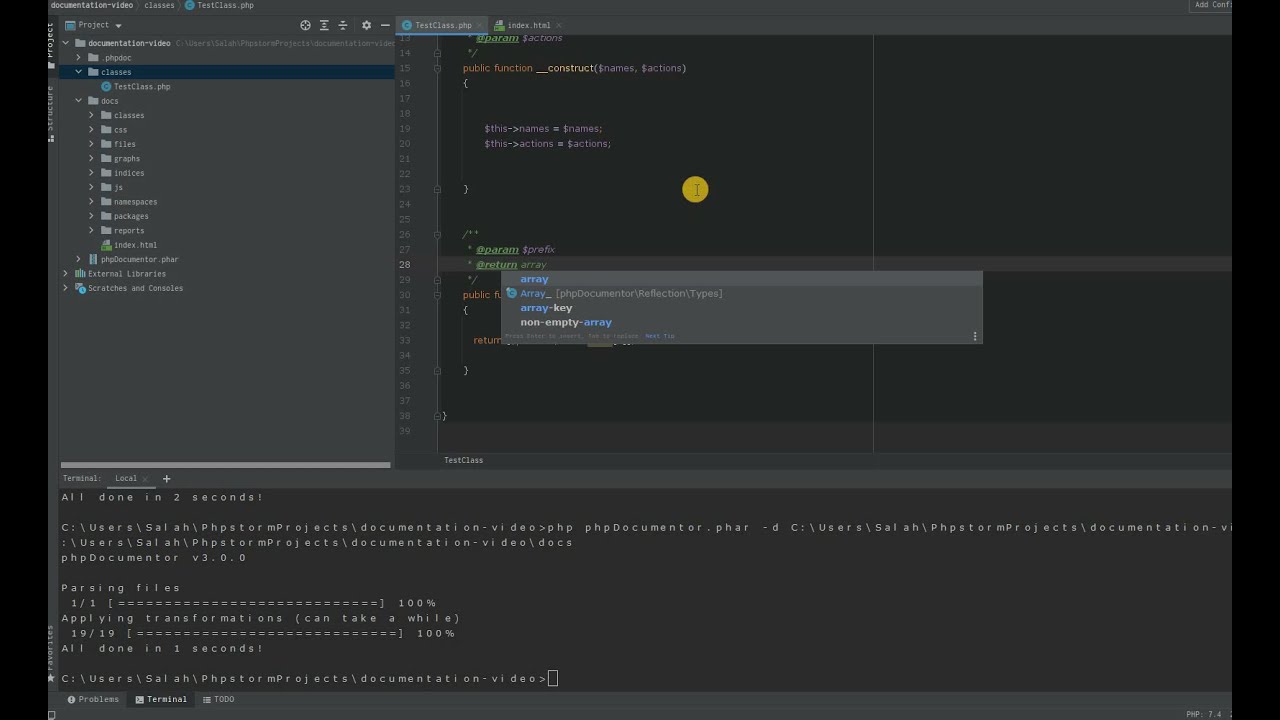
Task: Expand the css folder
Action: (91, 130)
